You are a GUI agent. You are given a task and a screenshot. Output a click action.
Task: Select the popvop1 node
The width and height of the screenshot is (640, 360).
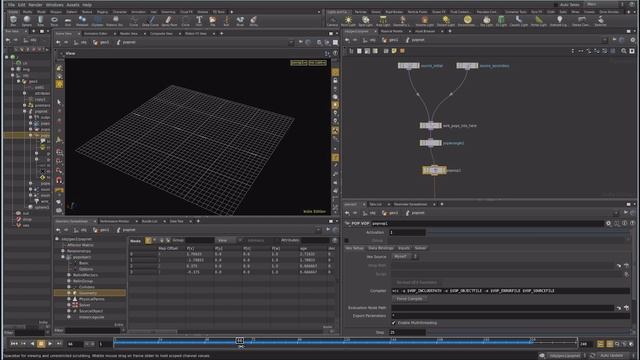click(x=434, y=170)
